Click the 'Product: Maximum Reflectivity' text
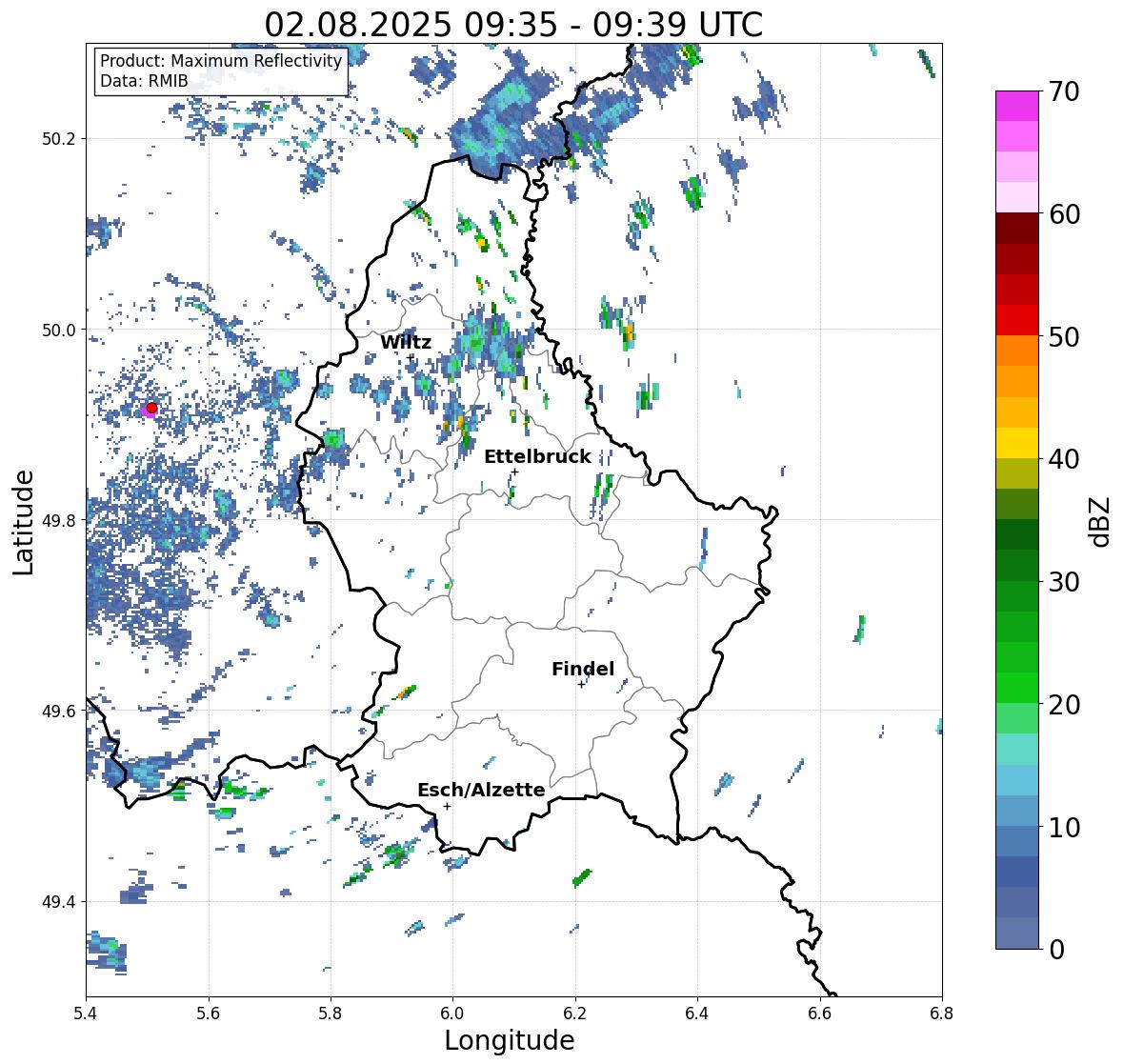 (221, 61)
